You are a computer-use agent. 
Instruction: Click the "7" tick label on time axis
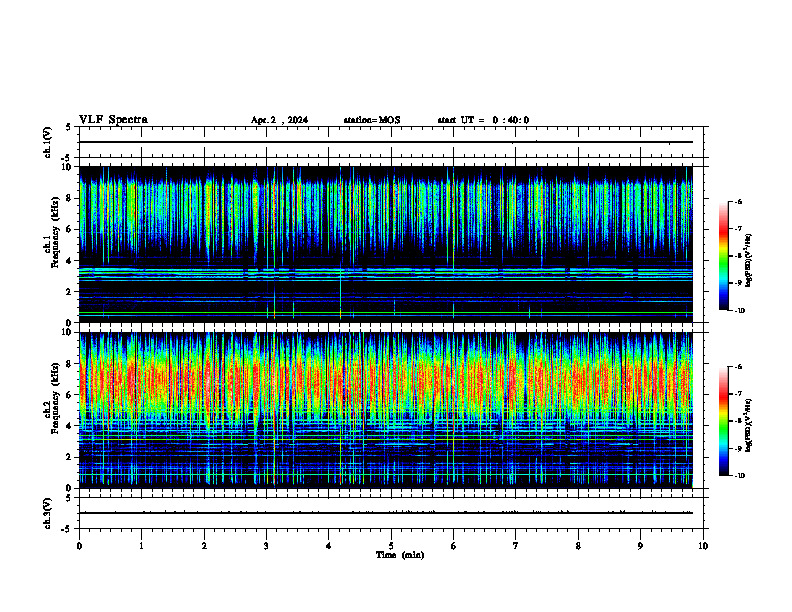coord(516,546)
